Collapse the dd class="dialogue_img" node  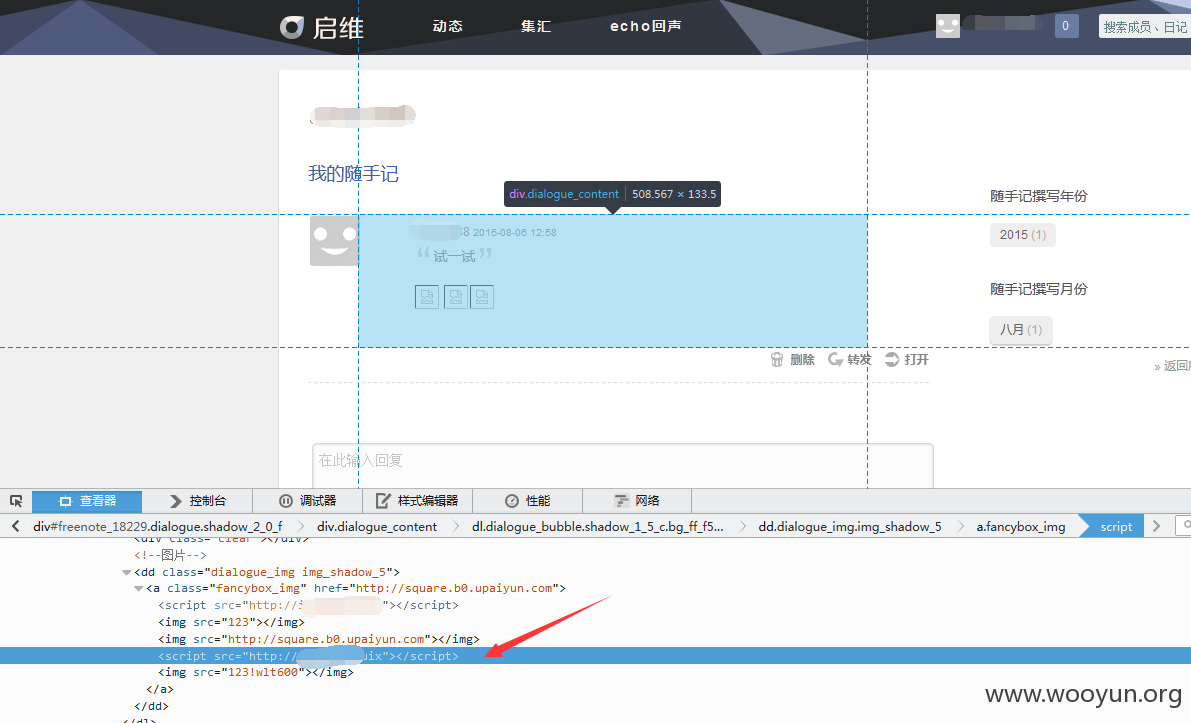127,573
